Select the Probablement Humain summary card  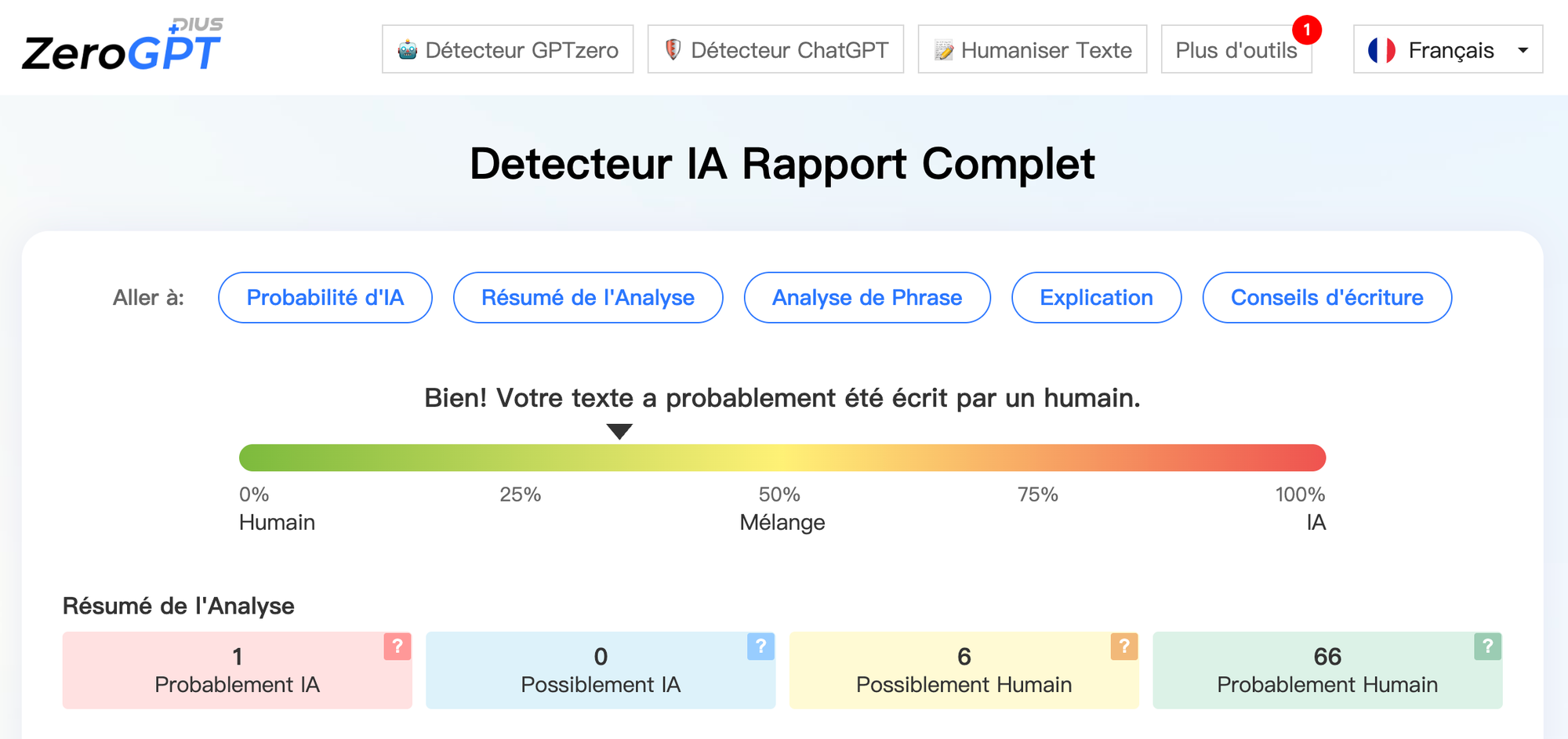[x=1327, y=671]
